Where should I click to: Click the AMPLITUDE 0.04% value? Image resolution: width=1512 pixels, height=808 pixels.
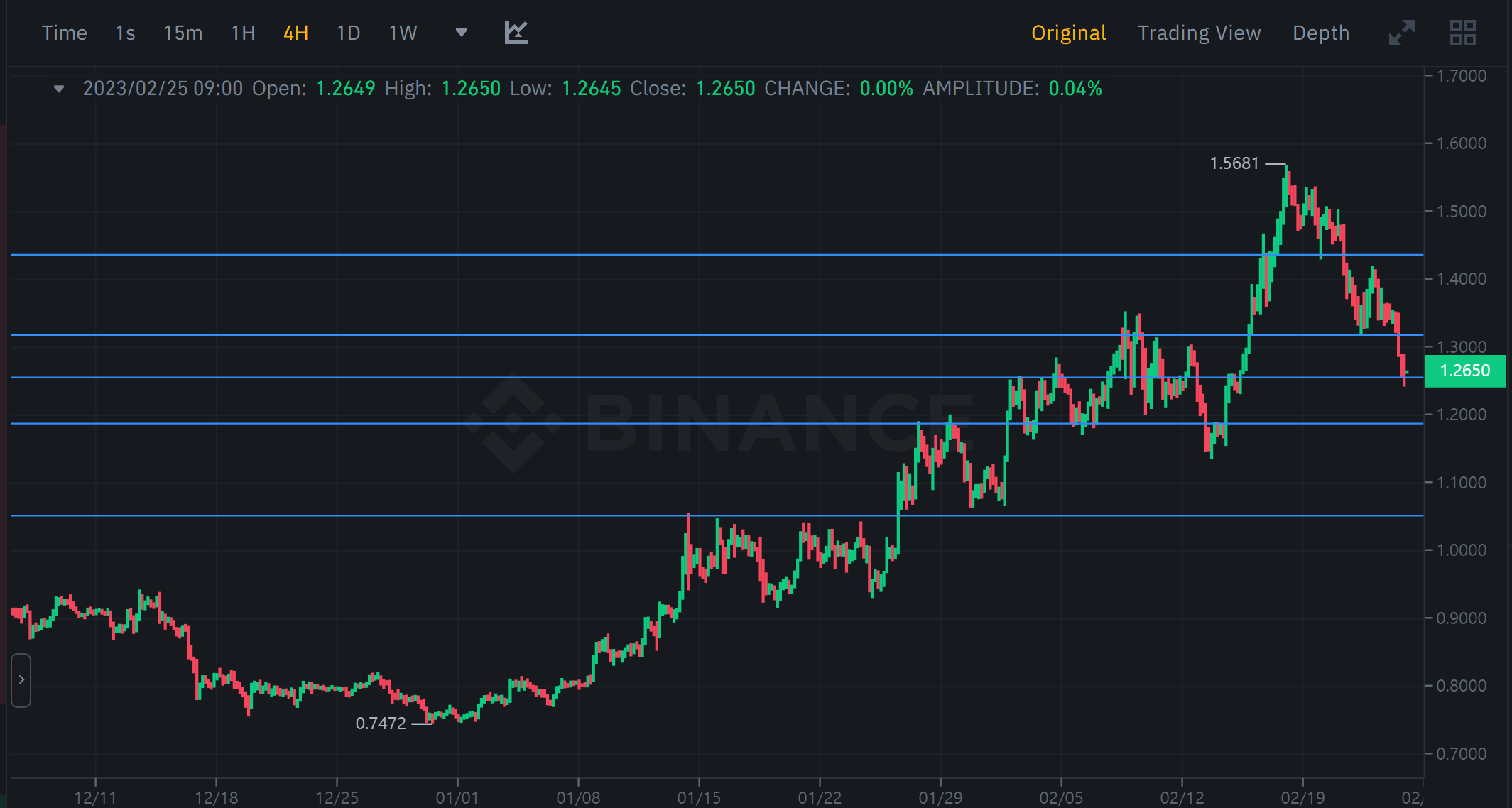pyautogui.click(x=1075, y=89)
